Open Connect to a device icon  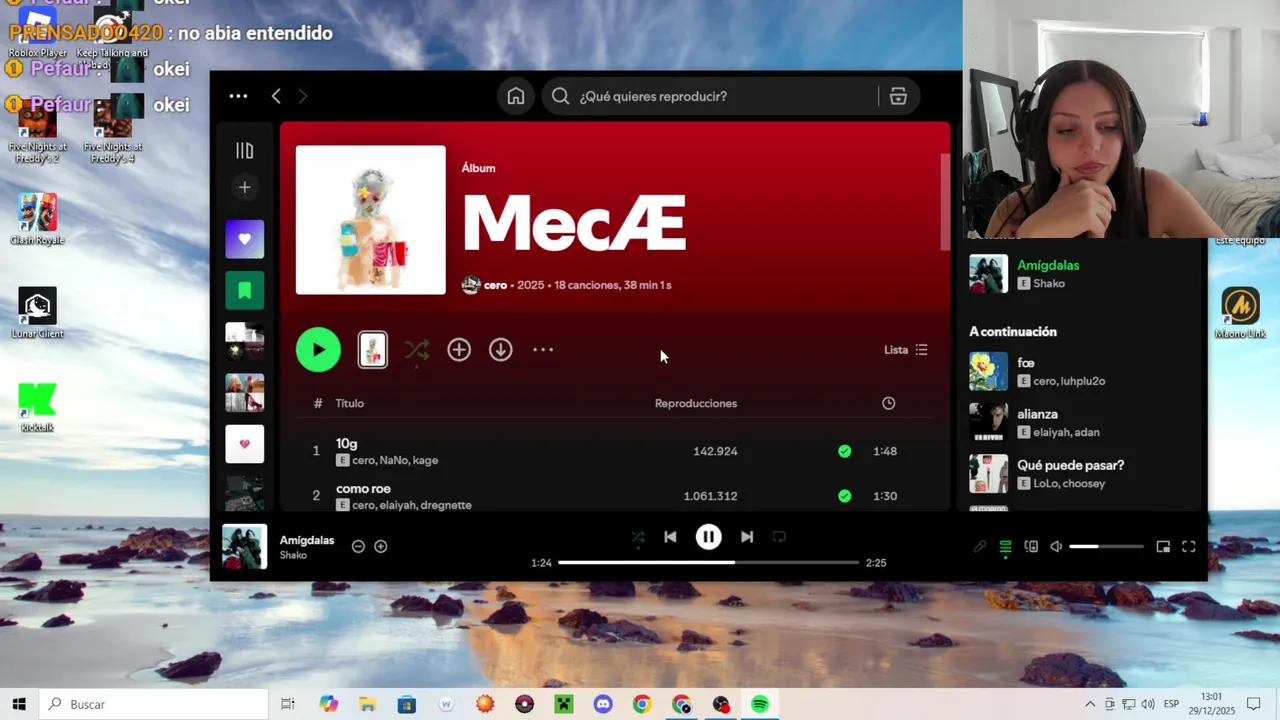click(1031, 547)
